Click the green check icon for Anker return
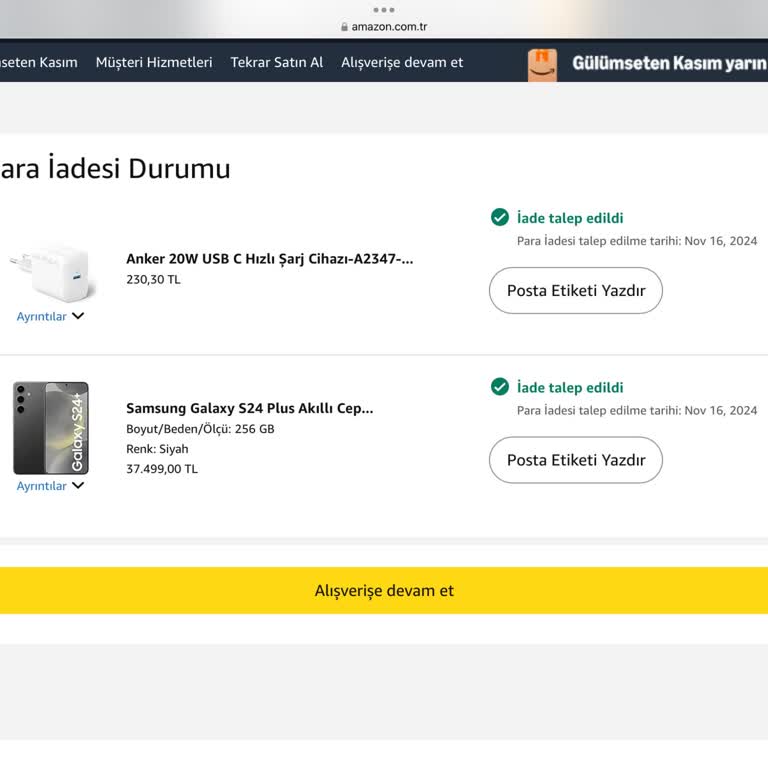The height and width of the screenshot is (768, 768). [x=500, y=217]
